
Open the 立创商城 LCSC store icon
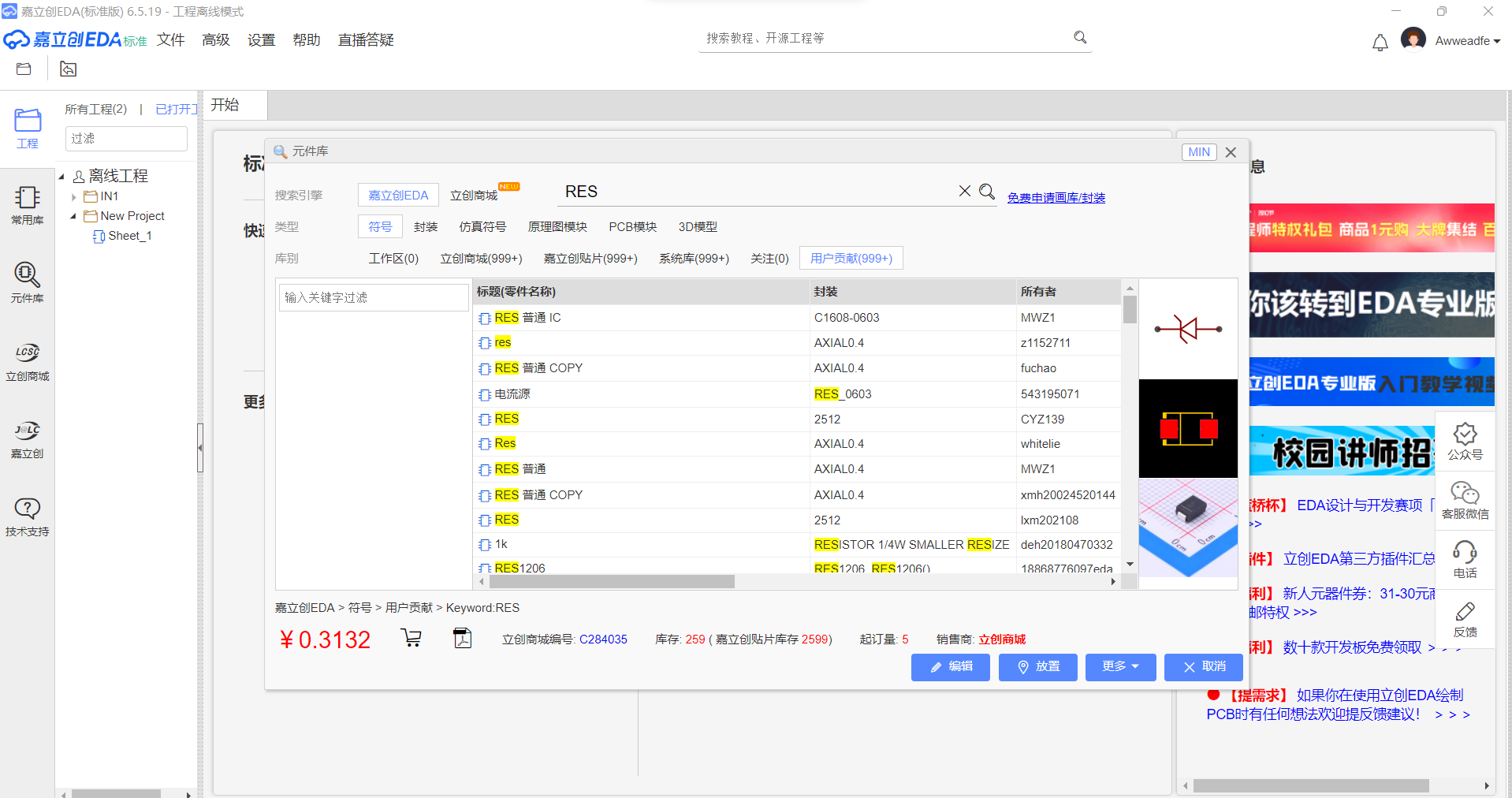(x=27, y=361)
